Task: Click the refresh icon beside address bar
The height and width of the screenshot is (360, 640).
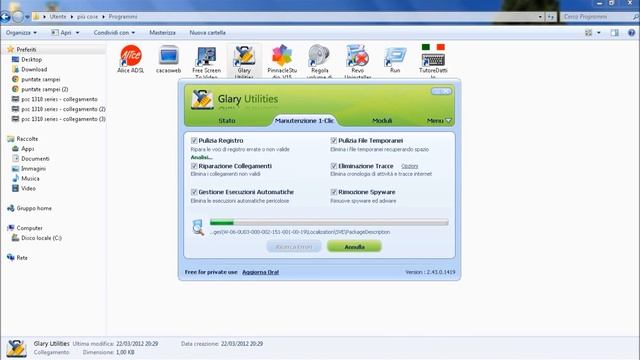Action: pyautogui.click(x=551, y=17)
